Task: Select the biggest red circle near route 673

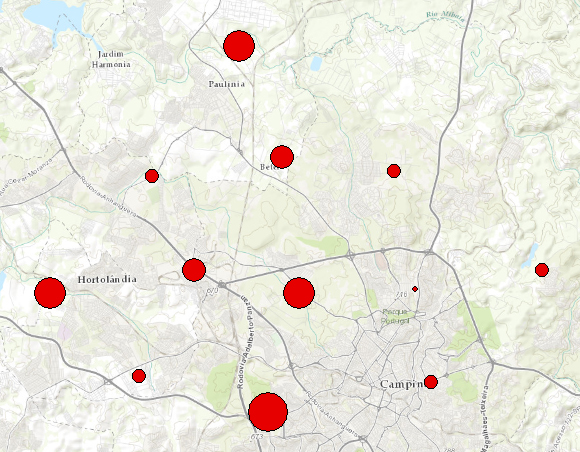Action: point(268,412)
